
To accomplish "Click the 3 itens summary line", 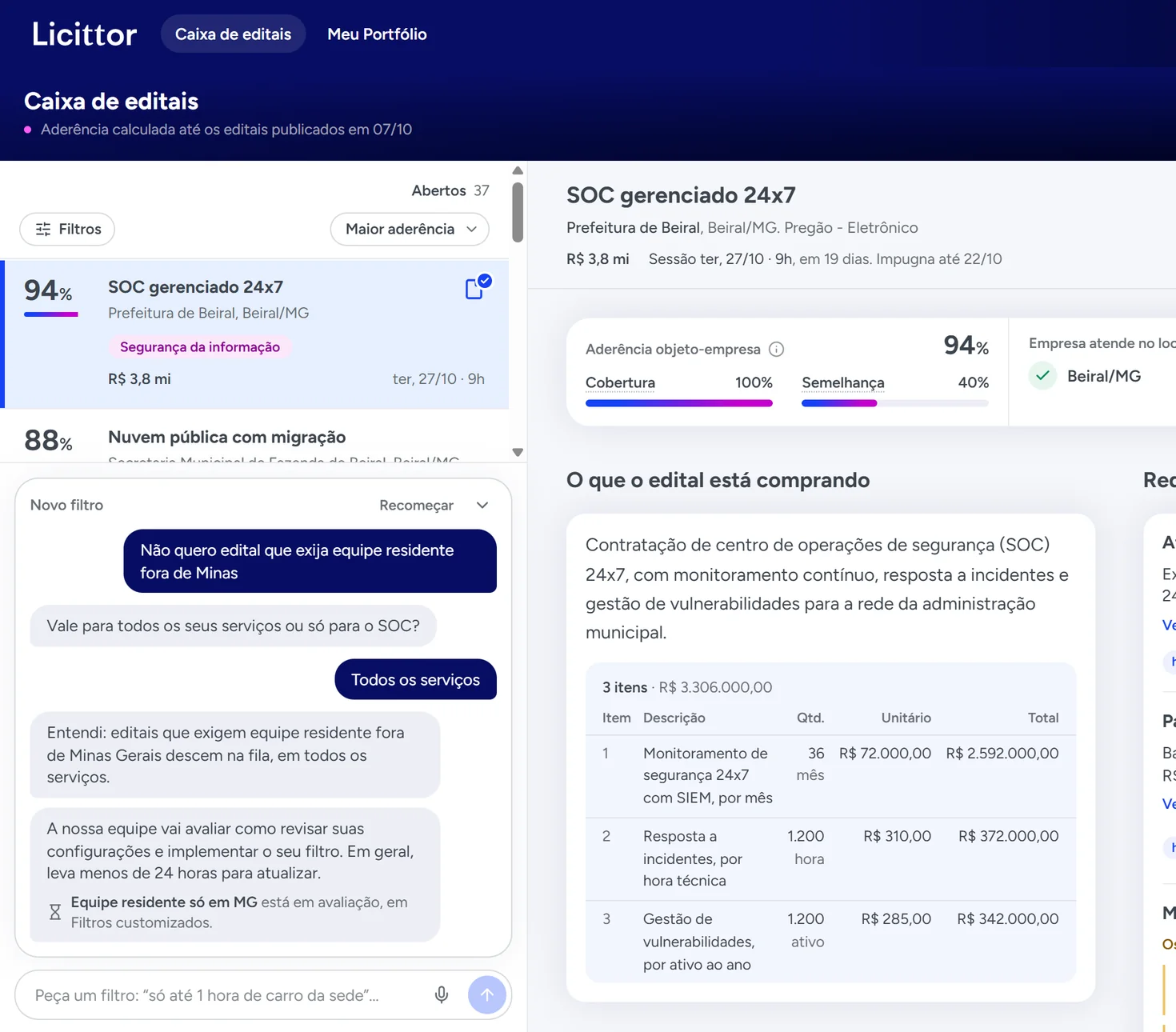I will click(x=687, y=687).
